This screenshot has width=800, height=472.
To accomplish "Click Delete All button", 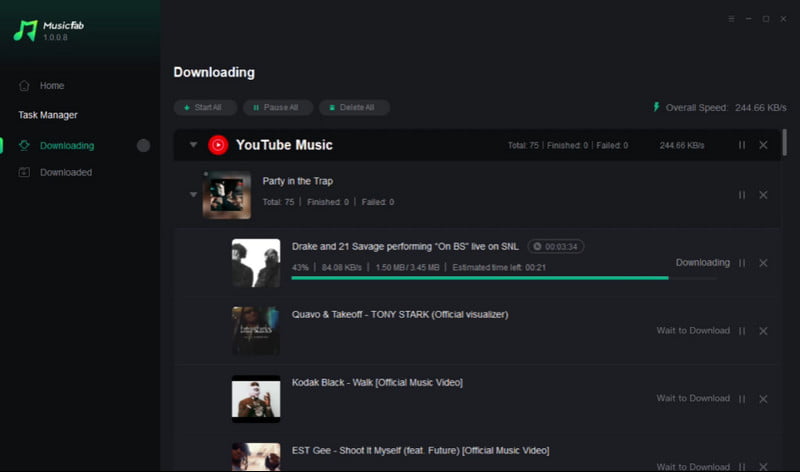I will point(354,108).
